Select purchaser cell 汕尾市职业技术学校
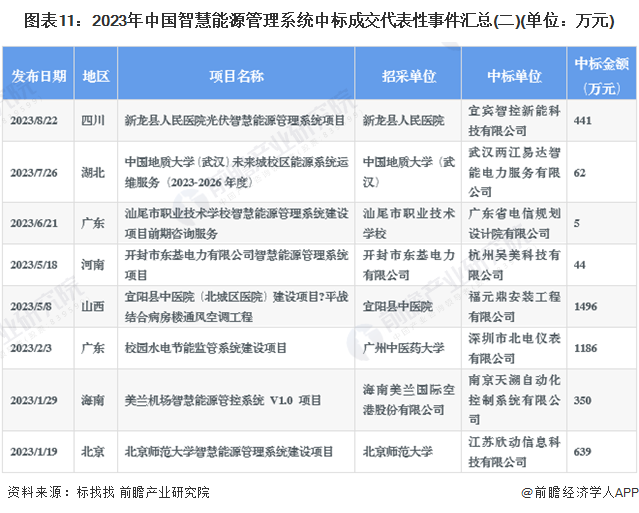The image size is (639, 513). coord(409,223)
